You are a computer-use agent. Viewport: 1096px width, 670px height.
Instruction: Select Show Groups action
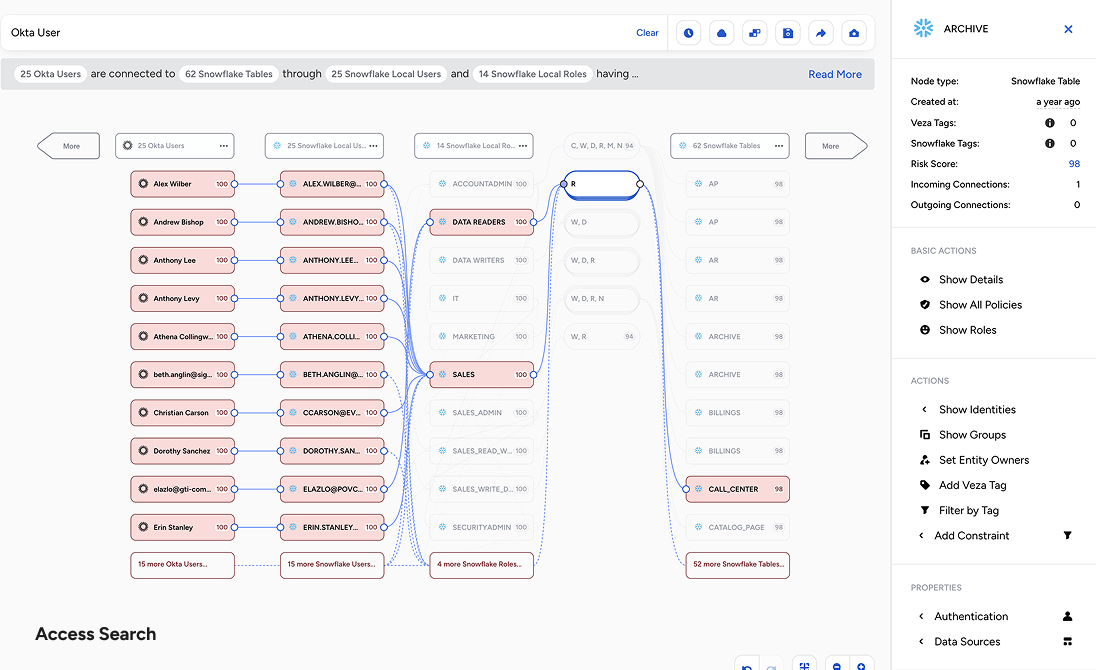(972, 435)
